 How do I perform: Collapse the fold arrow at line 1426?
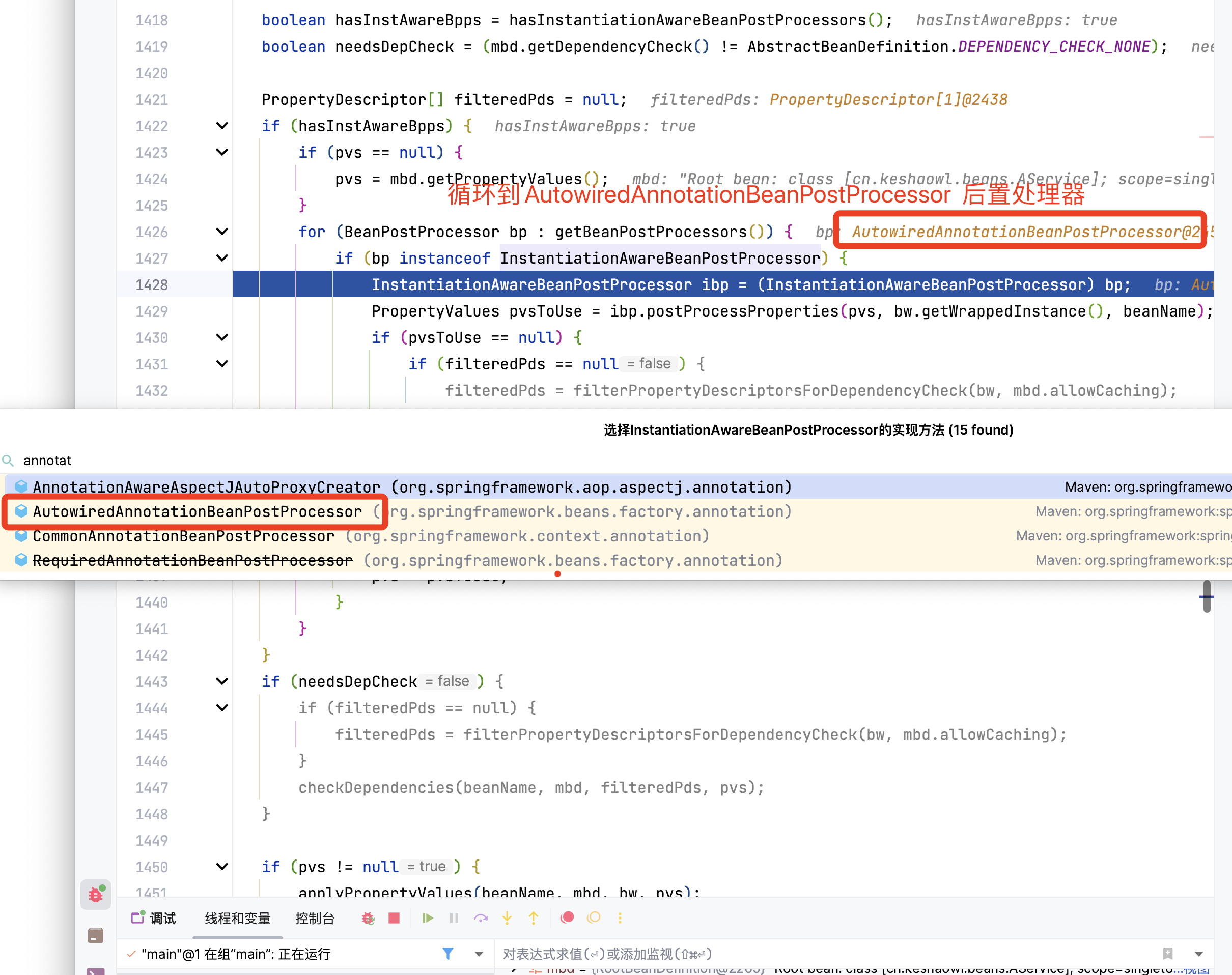click(x=222, y=232)
